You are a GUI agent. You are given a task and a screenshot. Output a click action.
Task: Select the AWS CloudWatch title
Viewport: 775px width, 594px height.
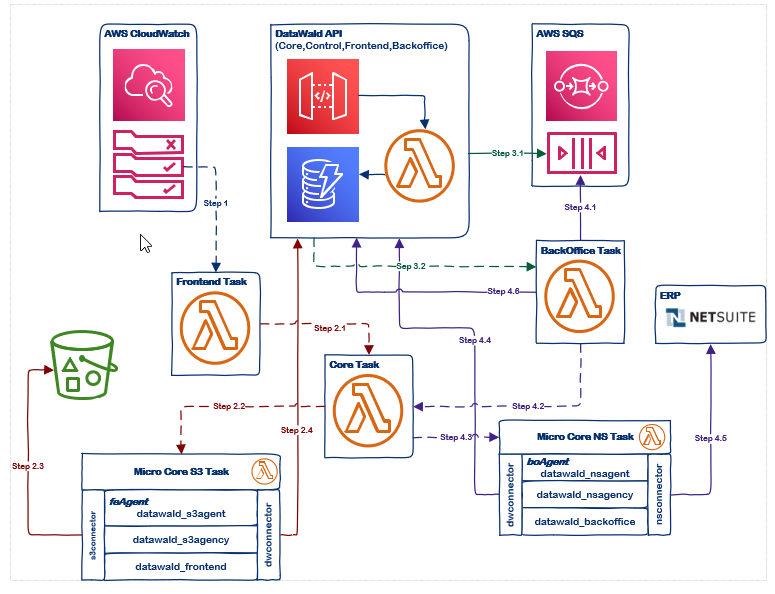pos(147,34)
